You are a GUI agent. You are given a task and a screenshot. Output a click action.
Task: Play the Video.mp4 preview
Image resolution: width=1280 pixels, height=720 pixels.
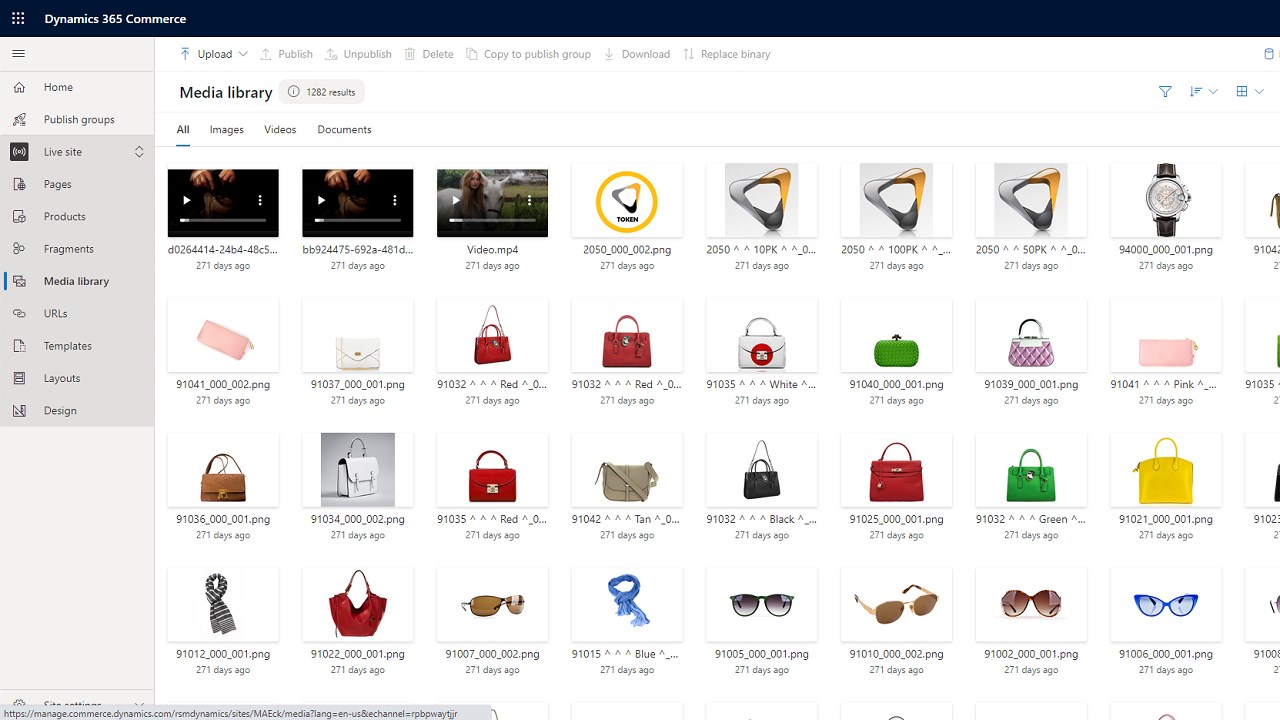click(x=455, y=200)
